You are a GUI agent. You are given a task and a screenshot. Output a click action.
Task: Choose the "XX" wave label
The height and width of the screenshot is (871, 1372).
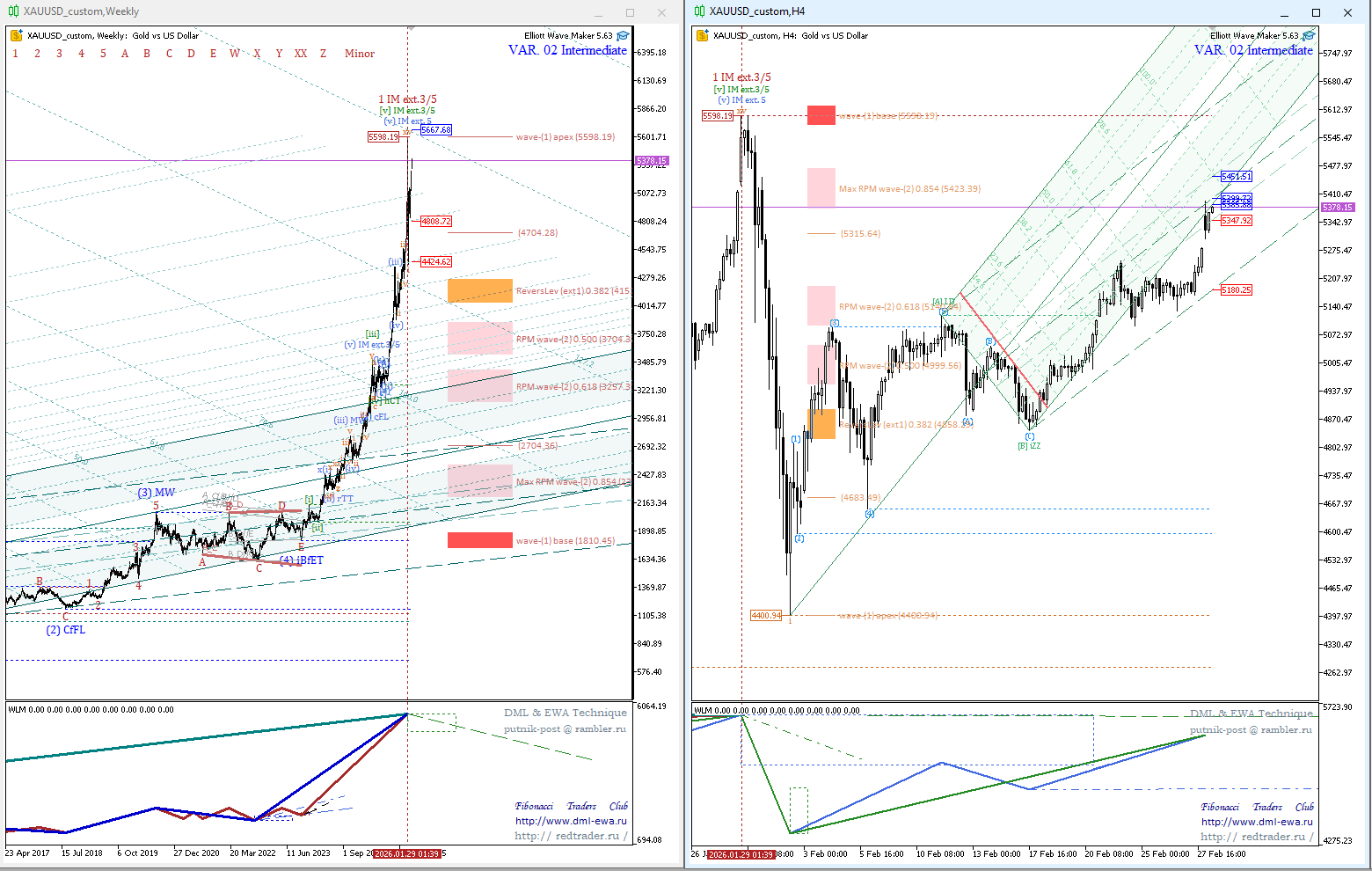[301, 54]
